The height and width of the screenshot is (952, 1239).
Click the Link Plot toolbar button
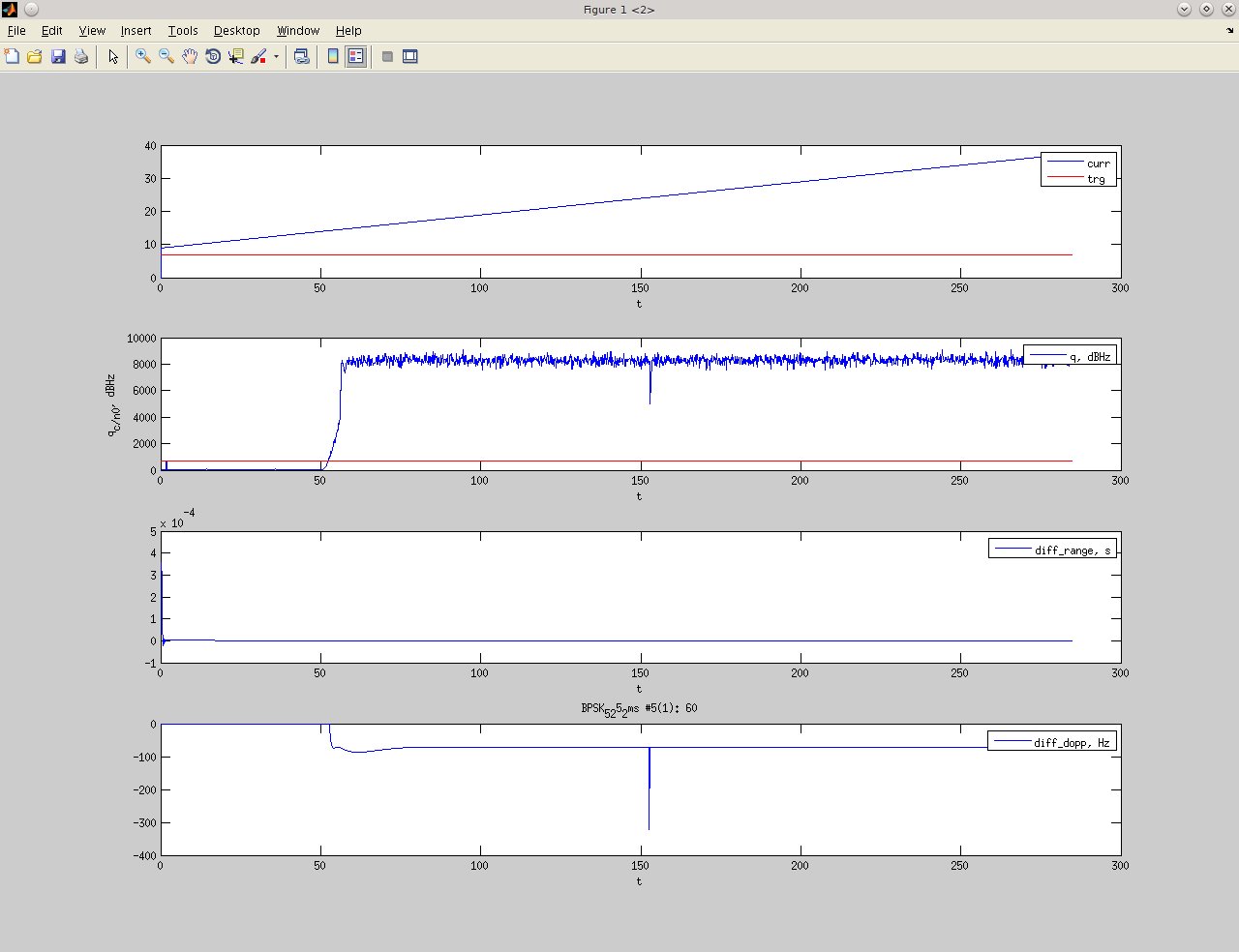pos(302,57)
